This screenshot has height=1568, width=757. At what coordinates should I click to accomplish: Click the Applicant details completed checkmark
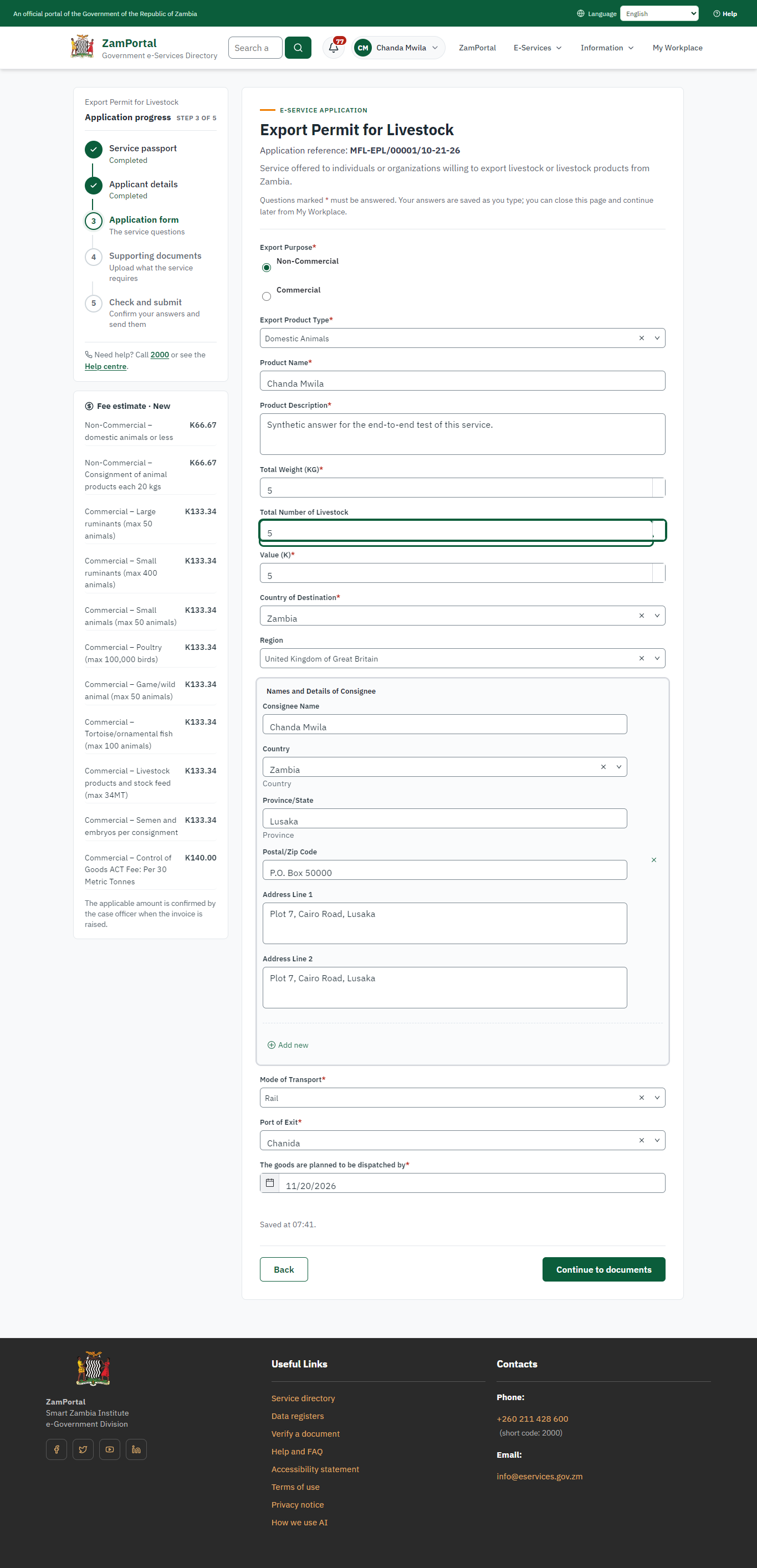[x=93, y=185]
